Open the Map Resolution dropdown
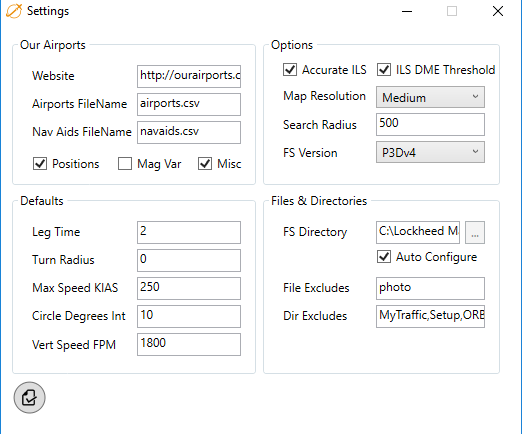 click(430, 97)
